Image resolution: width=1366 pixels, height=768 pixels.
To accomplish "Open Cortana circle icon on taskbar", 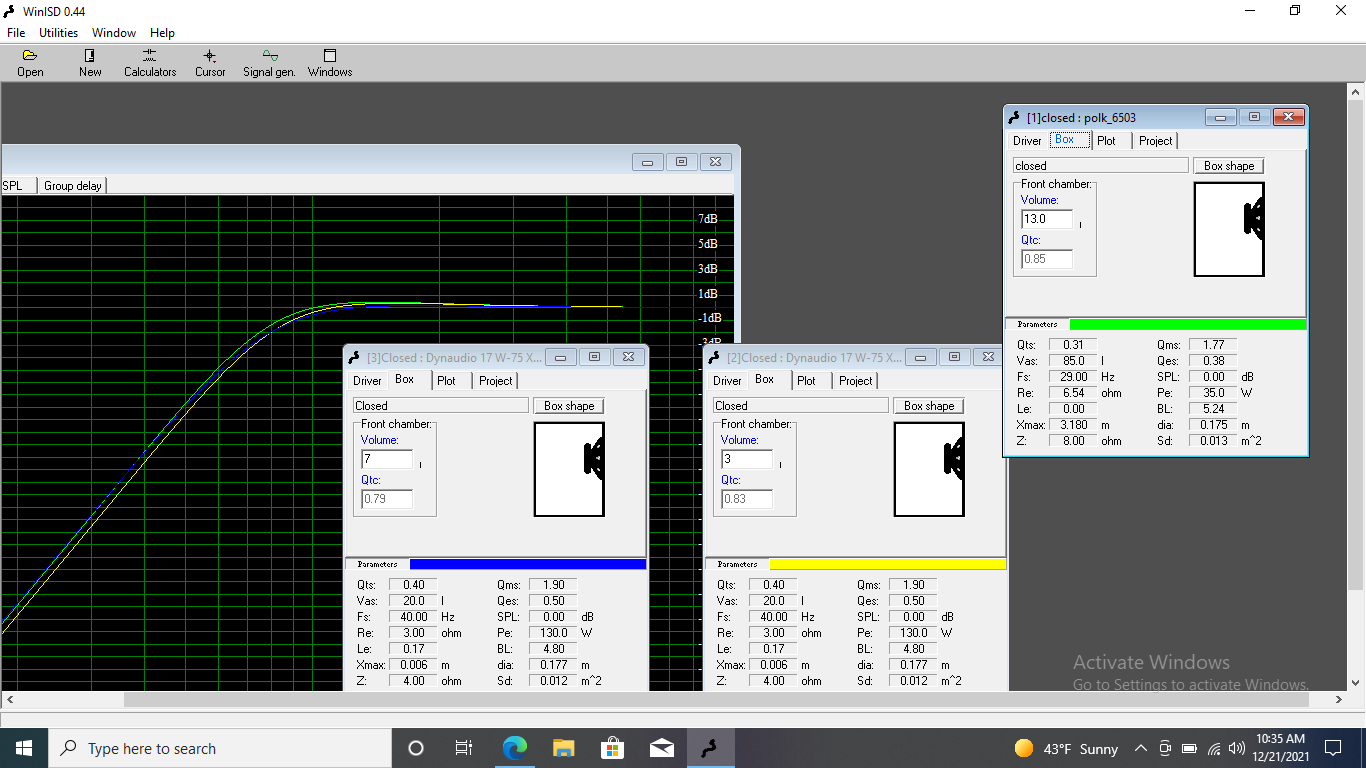I will point(416,748).
